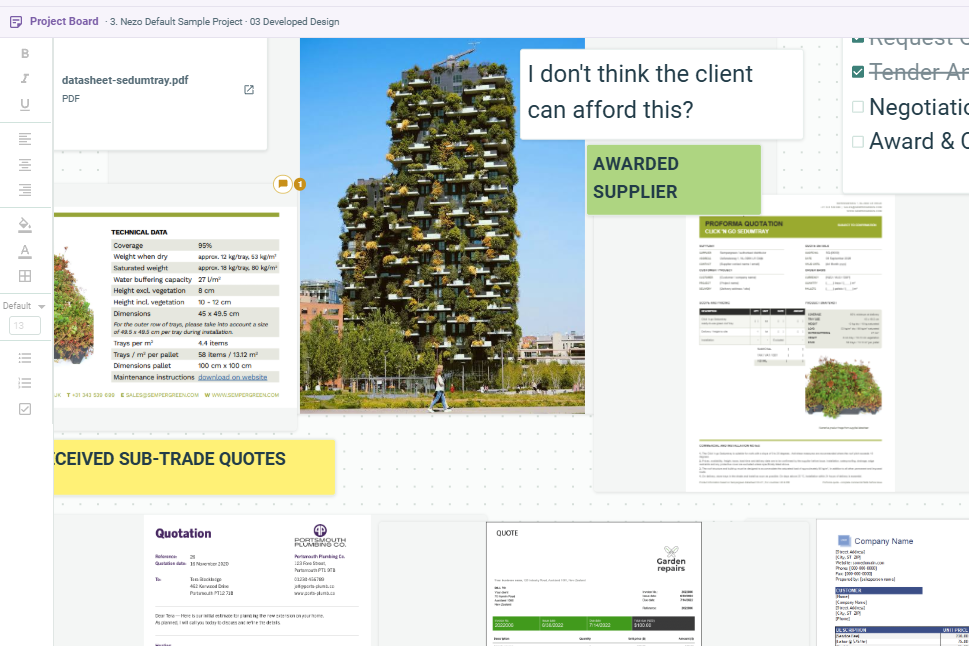Open the Project Board link
This screenshot has height=646, width=969.
[x=64, y=21]
